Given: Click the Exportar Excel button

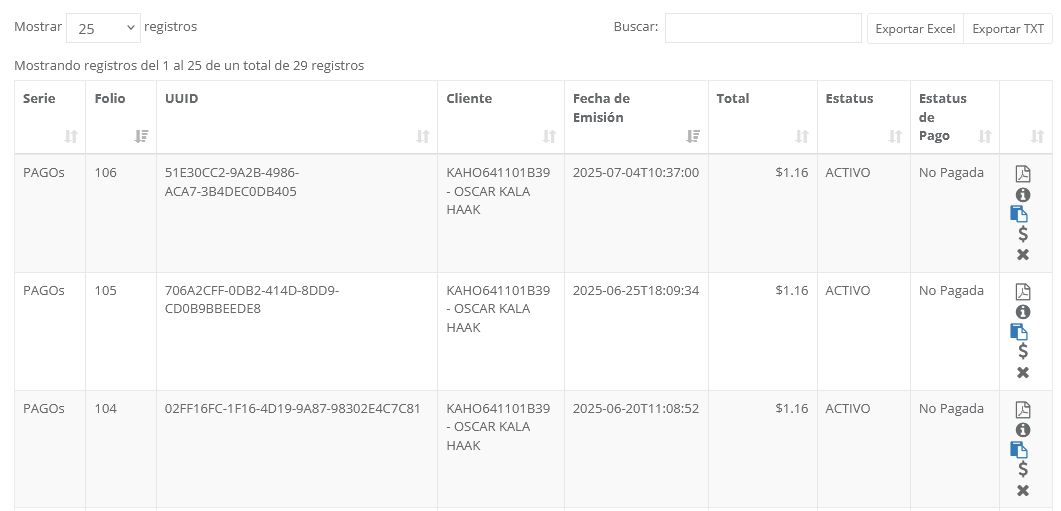Looking at the screenshot, I should coord(915,29).
